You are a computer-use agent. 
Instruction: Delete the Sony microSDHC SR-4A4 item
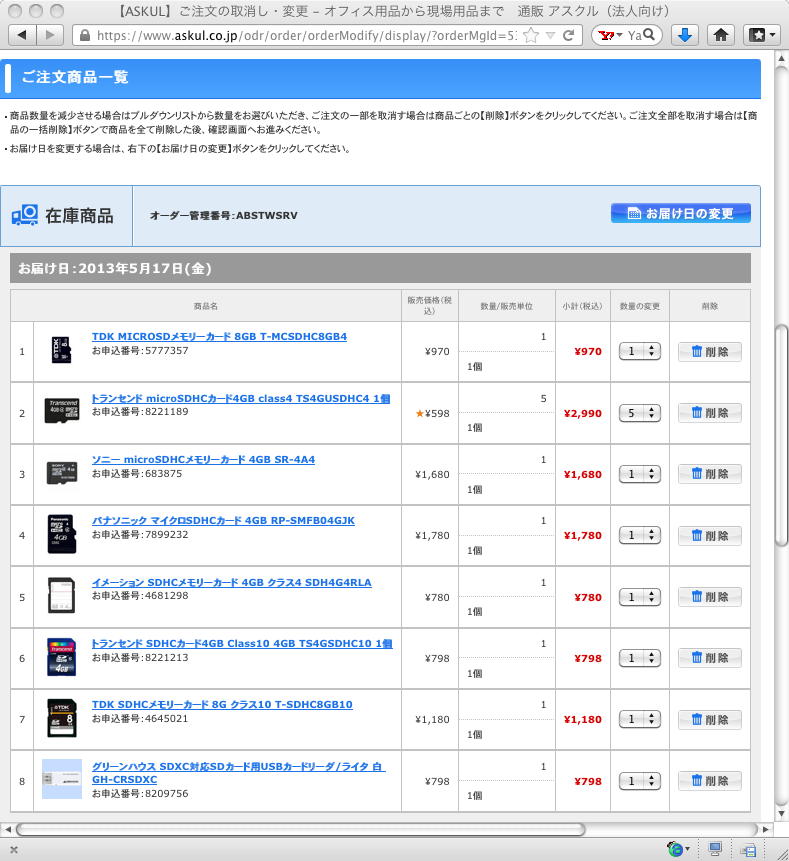(x=710, y=474)
